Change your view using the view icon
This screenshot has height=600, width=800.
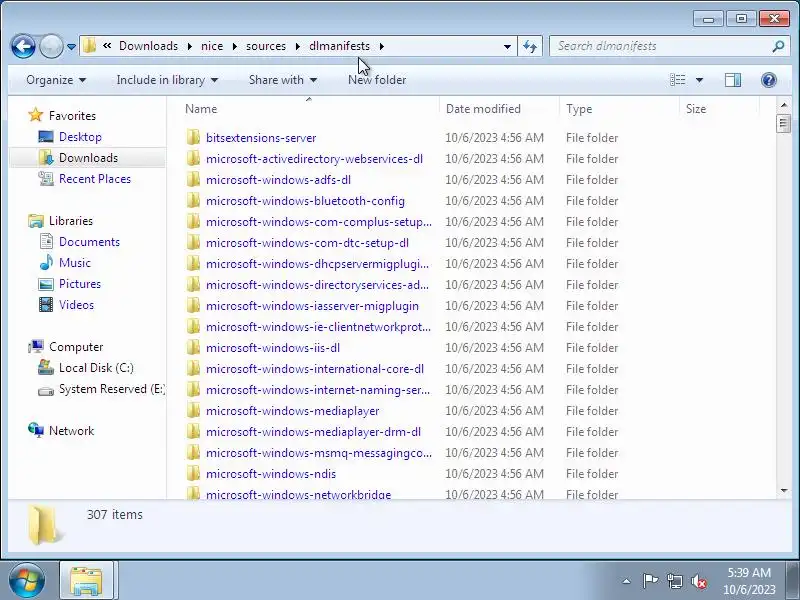(x=678, y=80)
